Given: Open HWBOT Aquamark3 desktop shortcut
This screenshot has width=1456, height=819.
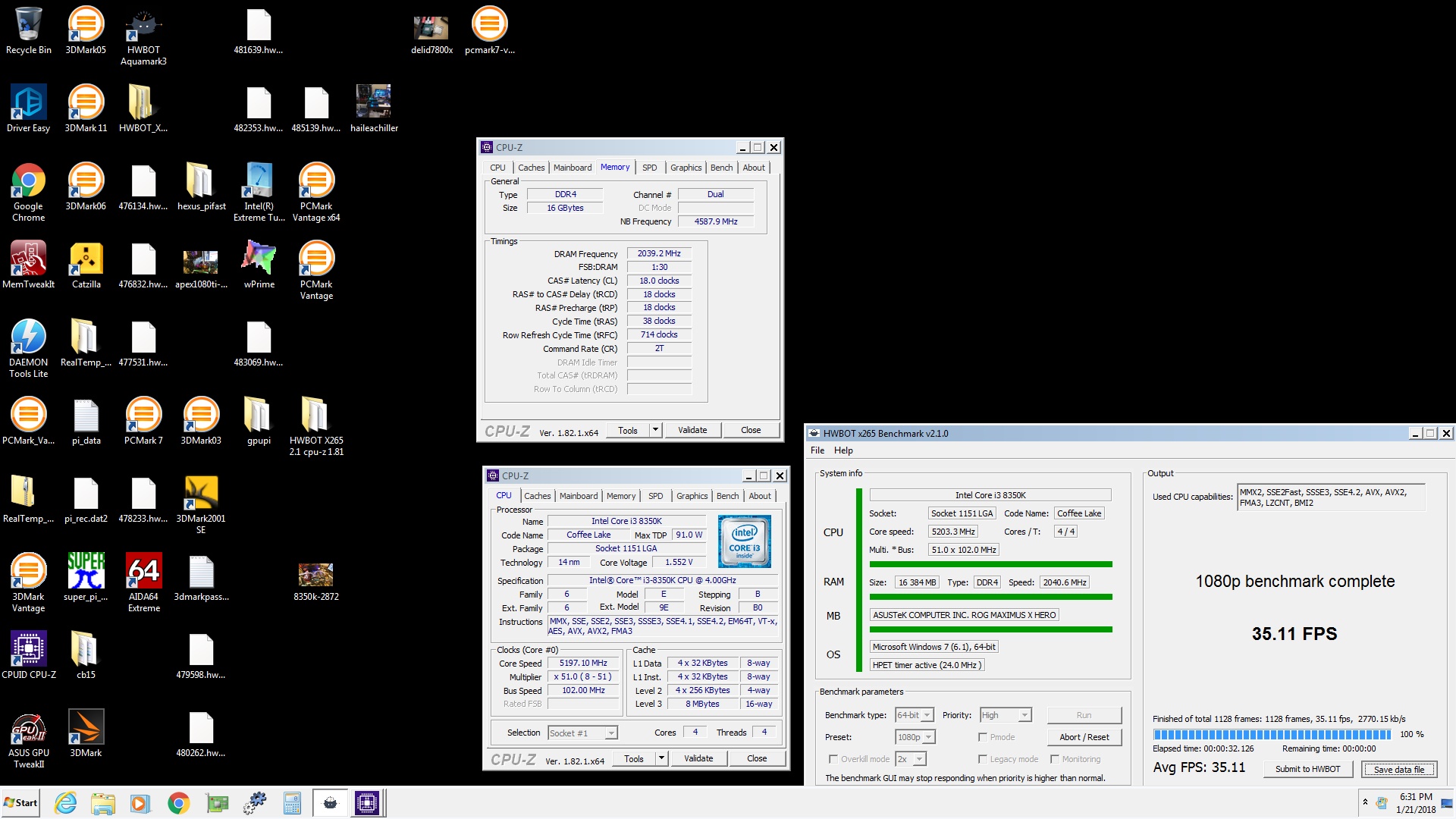Looking at the screenshot, I should pos(143,36).
